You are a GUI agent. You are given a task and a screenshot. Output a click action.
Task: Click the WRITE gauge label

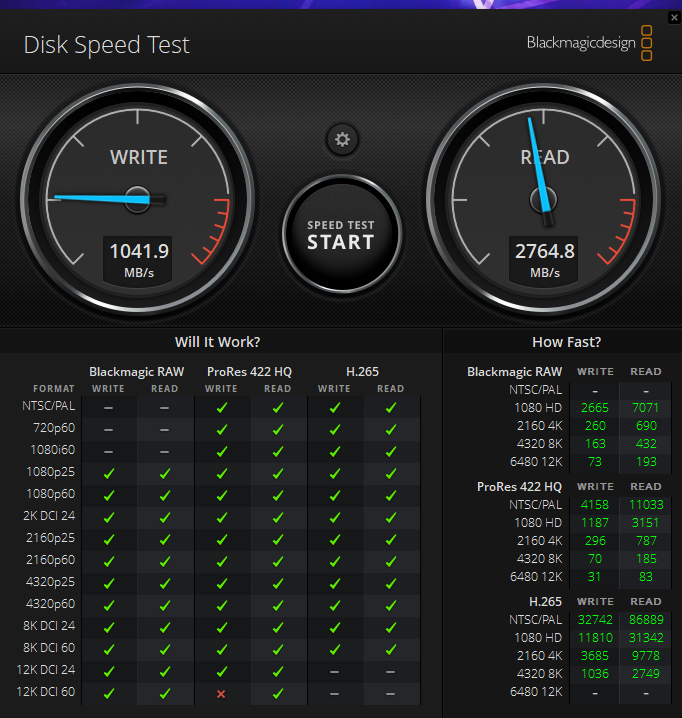point(139,158)
